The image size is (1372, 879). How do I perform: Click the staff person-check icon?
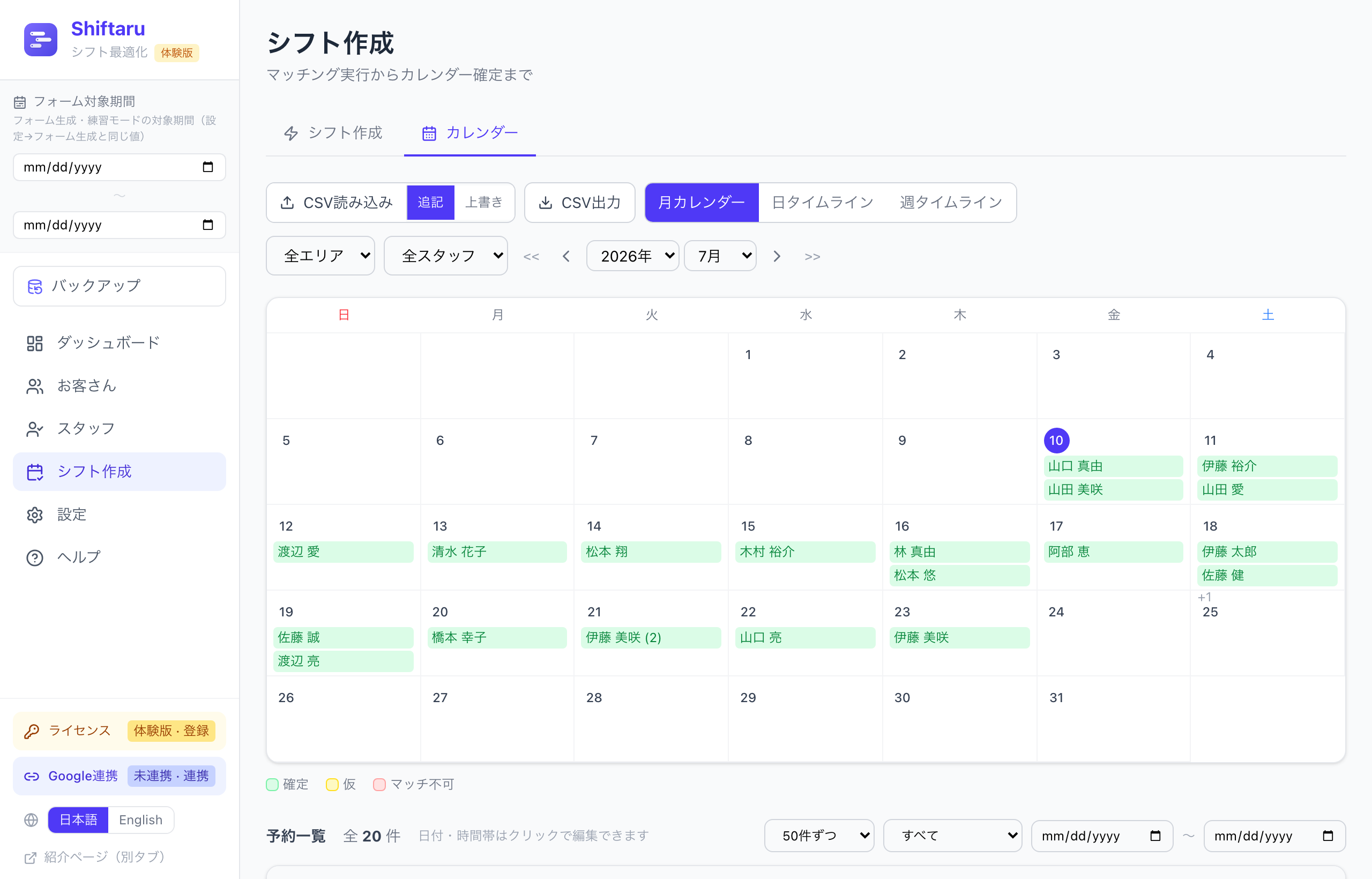pyautogui.click(x=35, y=429)
